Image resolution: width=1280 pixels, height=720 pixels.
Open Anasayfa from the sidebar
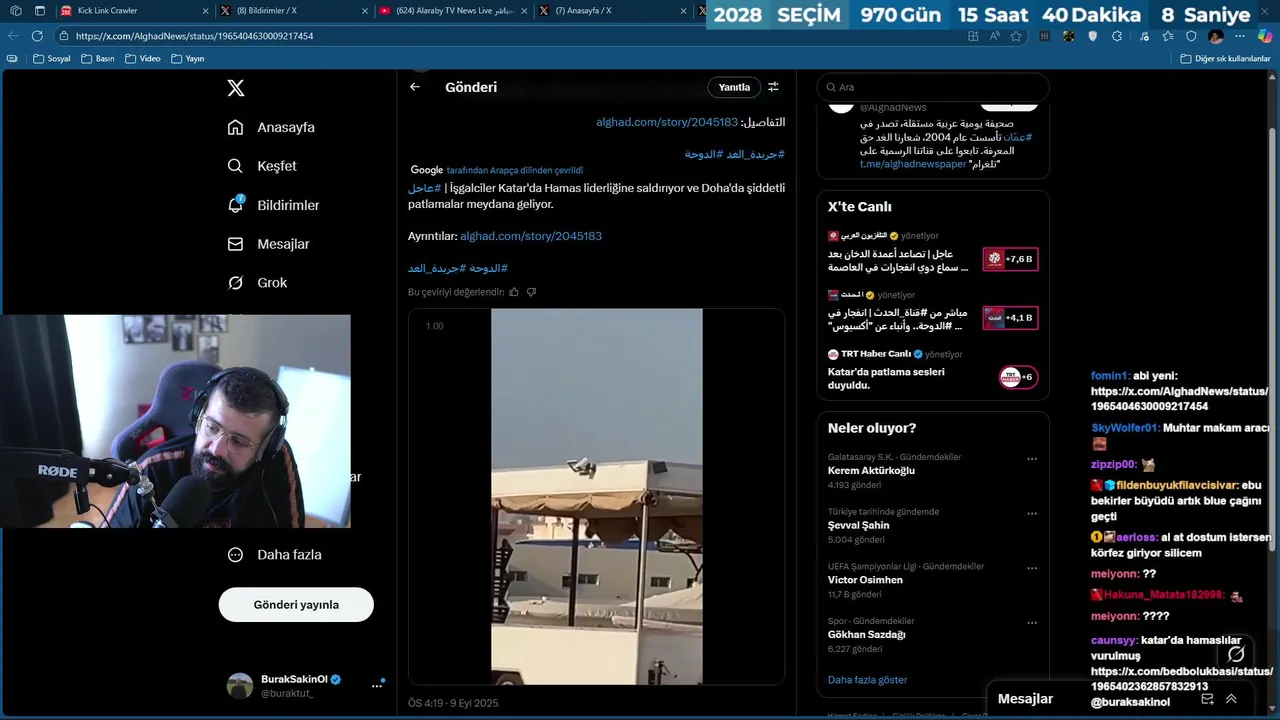coord(272,127)
